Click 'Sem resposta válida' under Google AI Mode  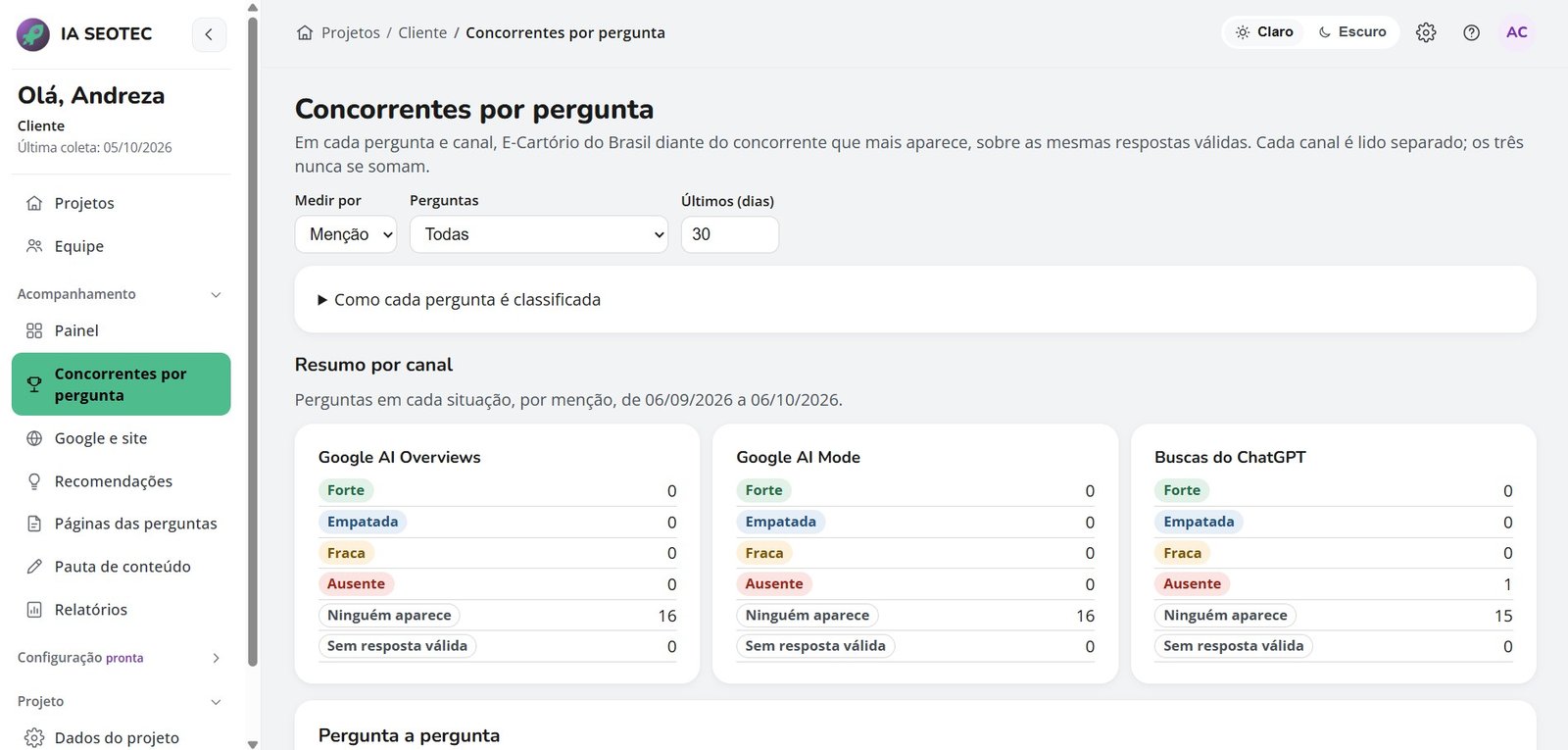click(815, 646)
